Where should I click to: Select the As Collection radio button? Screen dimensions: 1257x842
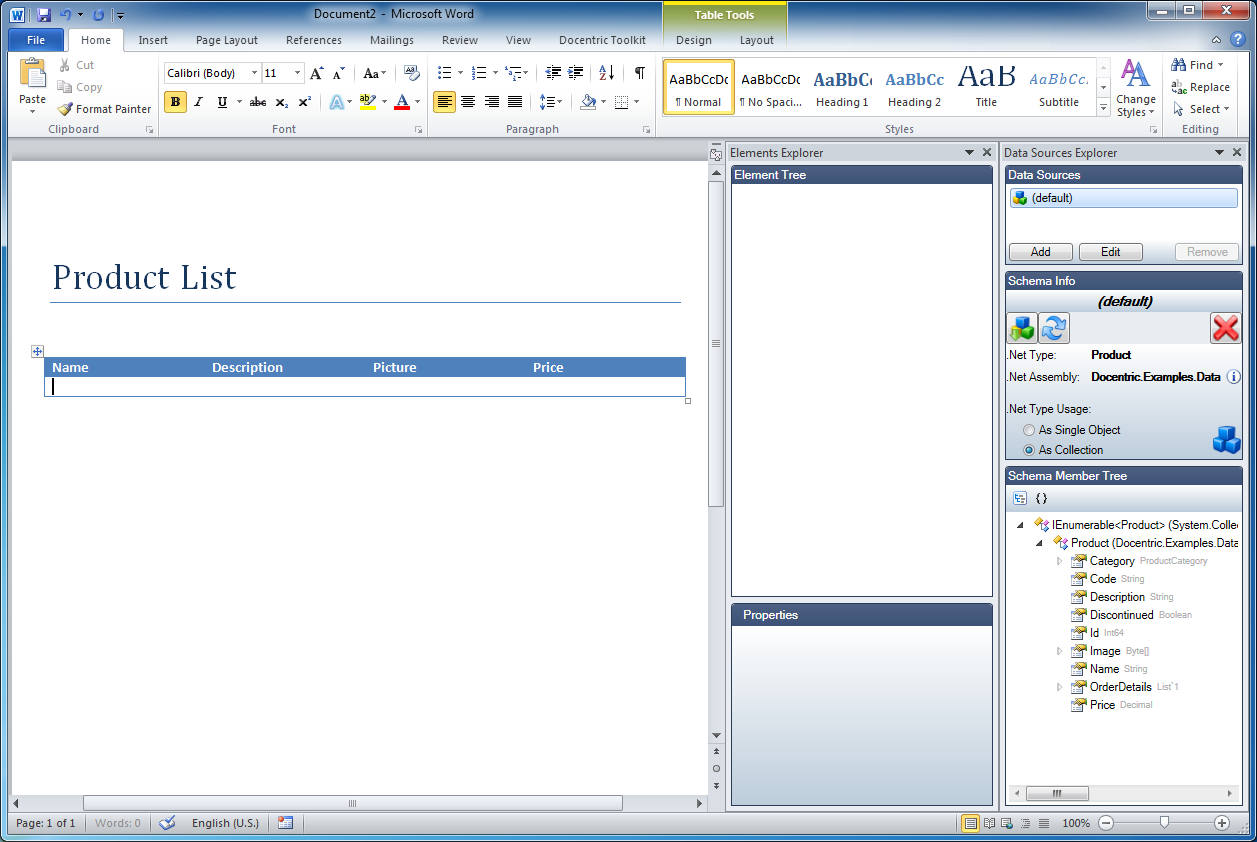pos(1029,450)
